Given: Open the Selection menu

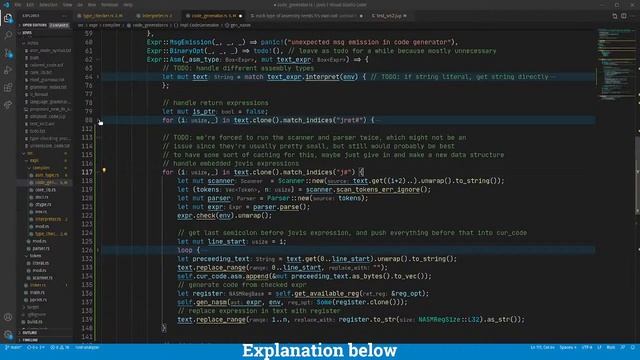Looking at the screenshot, I should (49, 5).
